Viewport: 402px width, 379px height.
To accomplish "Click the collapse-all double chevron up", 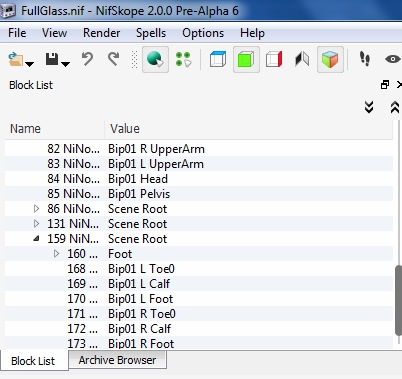I will tap(395, 107).
